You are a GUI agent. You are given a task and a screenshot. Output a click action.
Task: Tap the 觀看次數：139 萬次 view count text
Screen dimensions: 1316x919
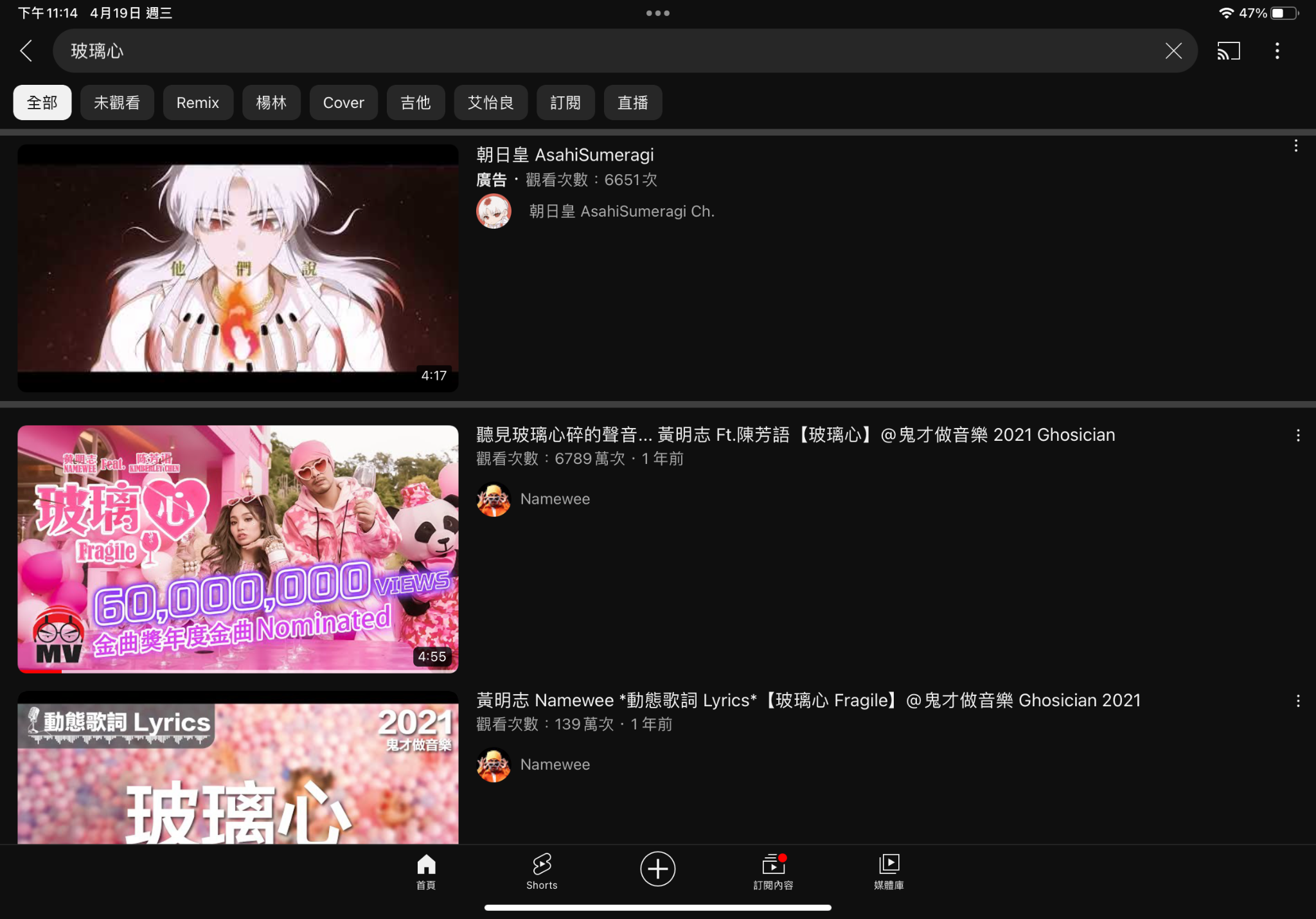point(545,724)
